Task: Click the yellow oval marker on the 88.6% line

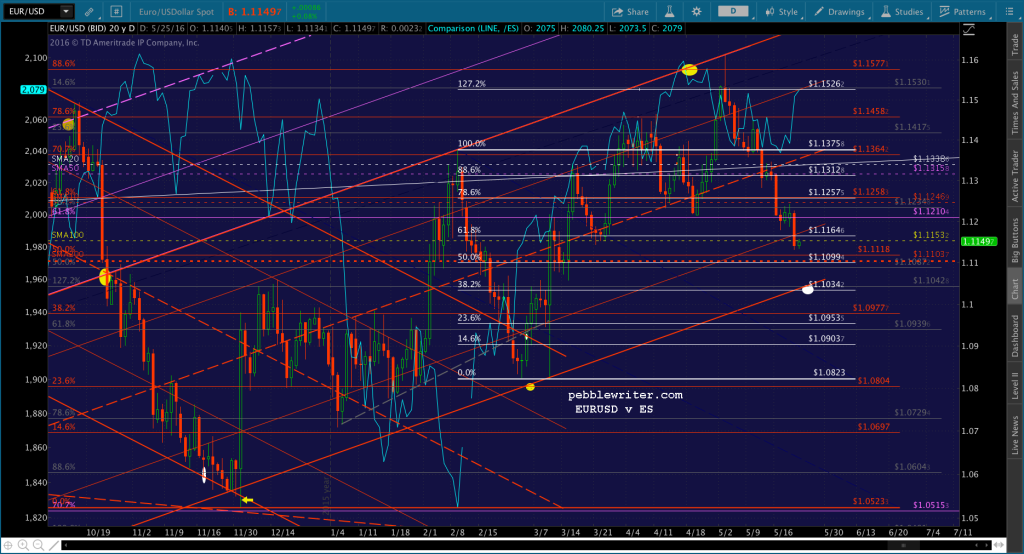Action: point(689,69)
